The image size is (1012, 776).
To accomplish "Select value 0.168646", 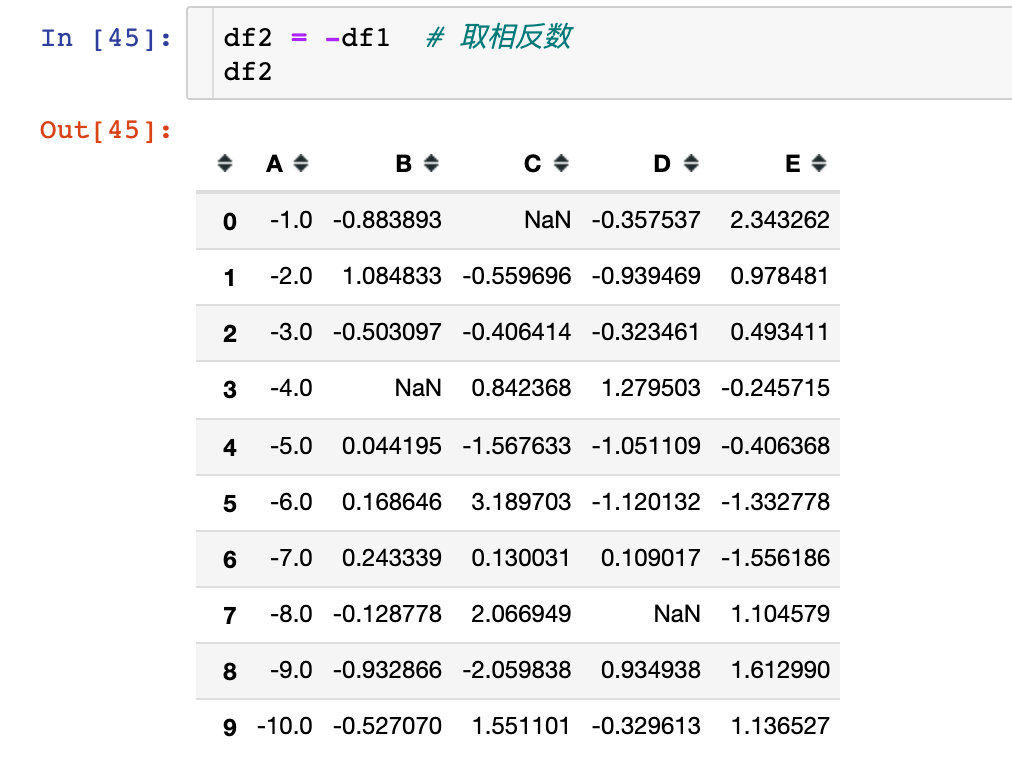I will (392, 502).
